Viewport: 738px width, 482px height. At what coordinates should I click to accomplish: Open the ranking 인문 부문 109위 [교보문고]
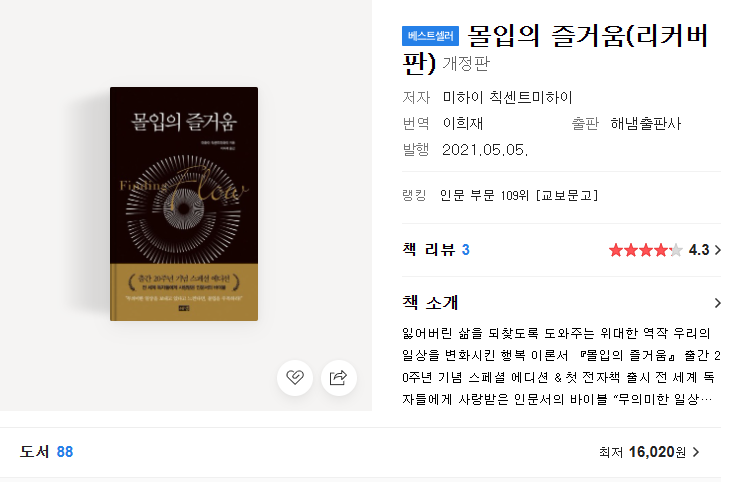(519, 195)
